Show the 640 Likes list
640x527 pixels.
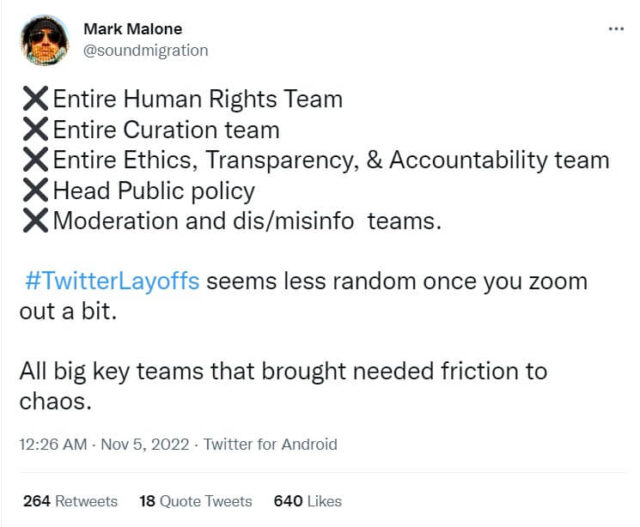307,501
